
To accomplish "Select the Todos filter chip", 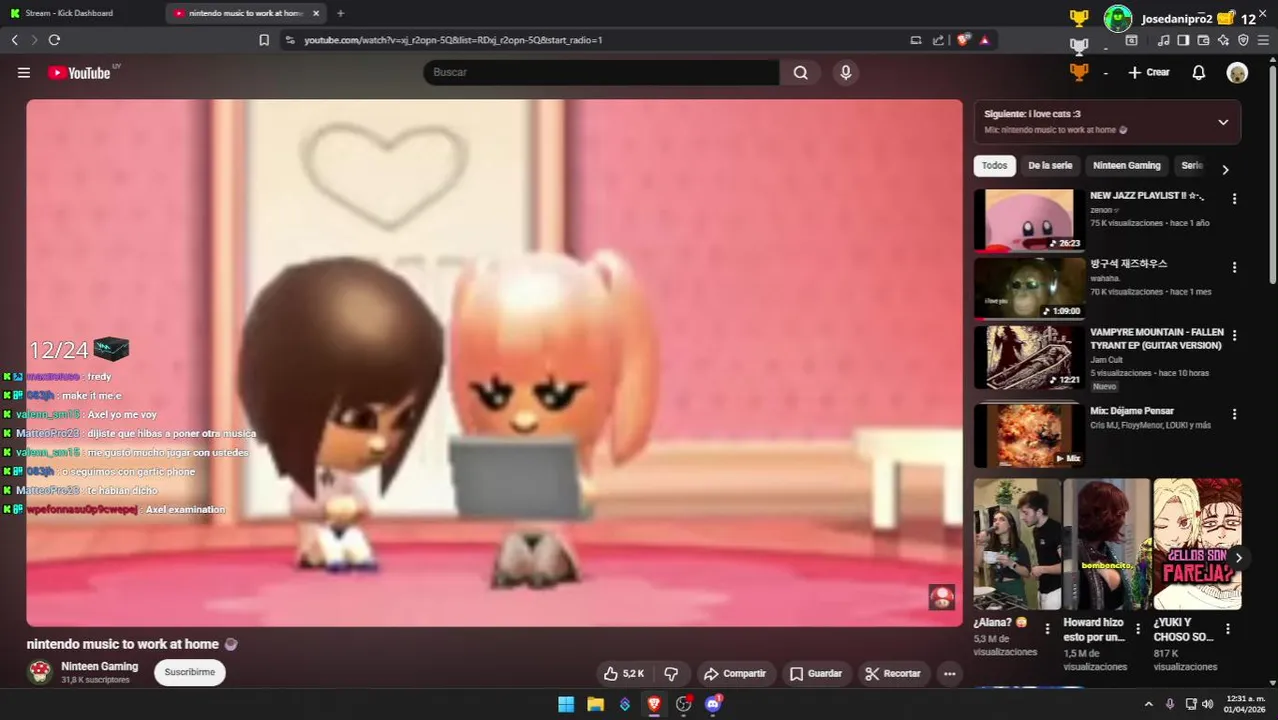I will tap(994, 166).
